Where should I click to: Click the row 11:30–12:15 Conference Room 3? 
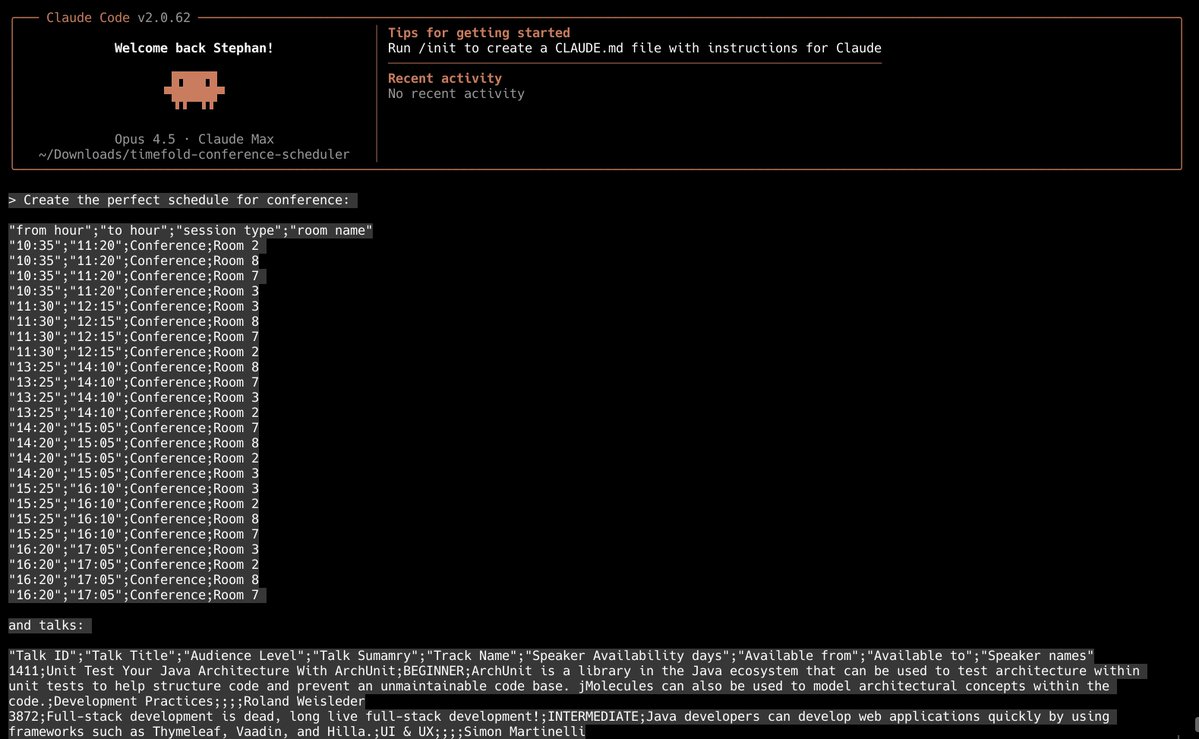pyautogui.click(x=134, y=306)
